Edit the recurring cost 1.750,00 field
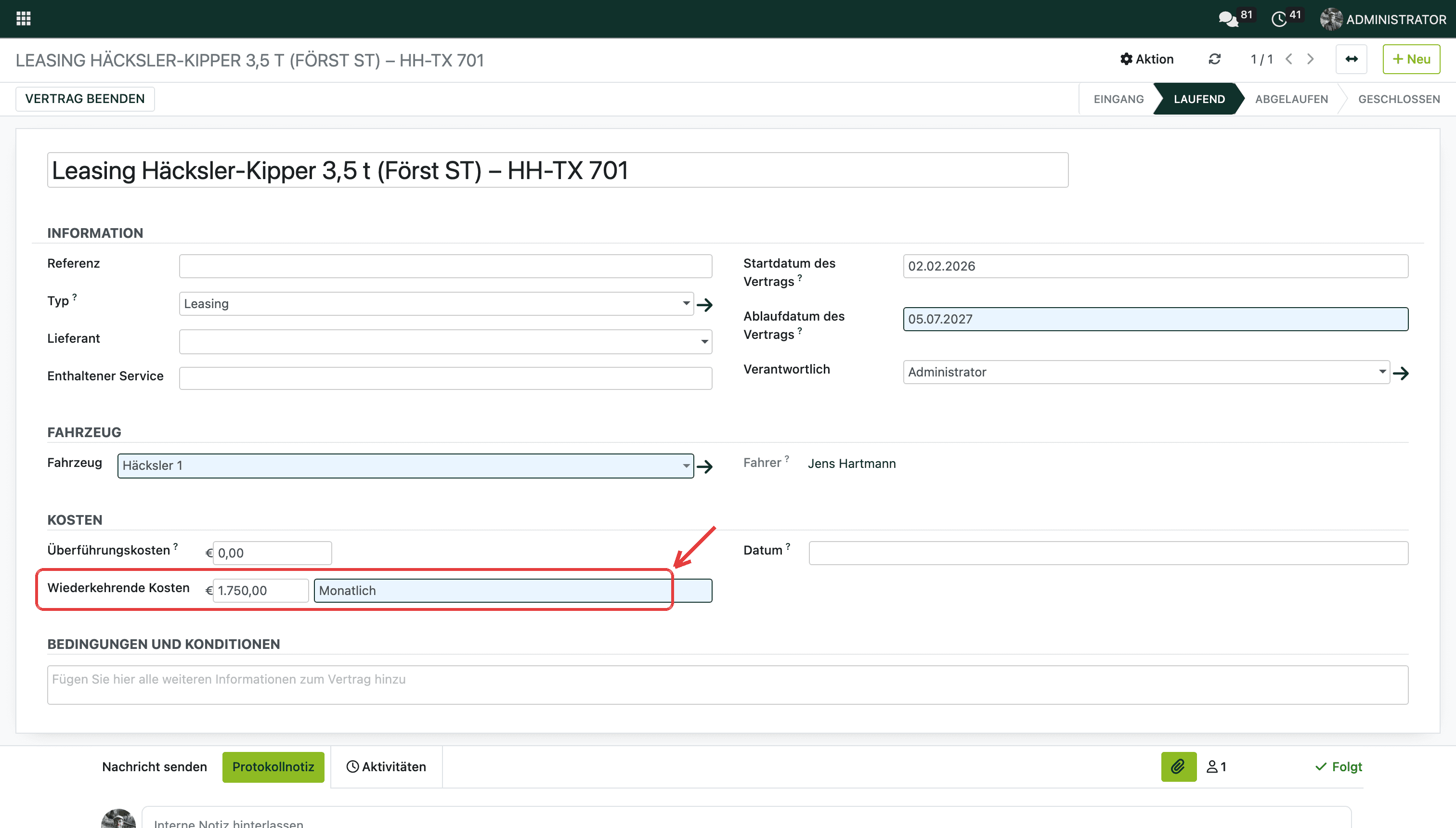 tap(260, 590)
